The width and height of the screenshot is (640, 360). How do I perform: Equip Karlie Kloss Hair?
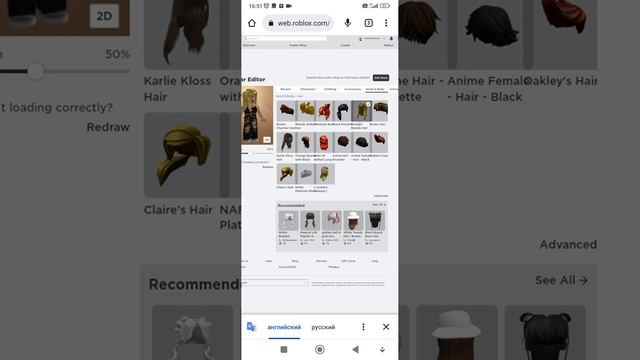click(x=286, y=142)
